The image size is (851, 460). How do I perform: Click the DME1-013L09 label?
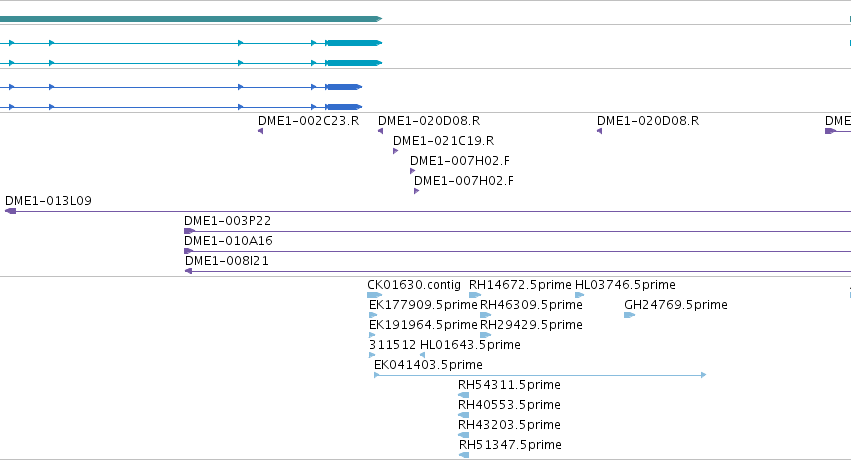click(x=48, y=201)
